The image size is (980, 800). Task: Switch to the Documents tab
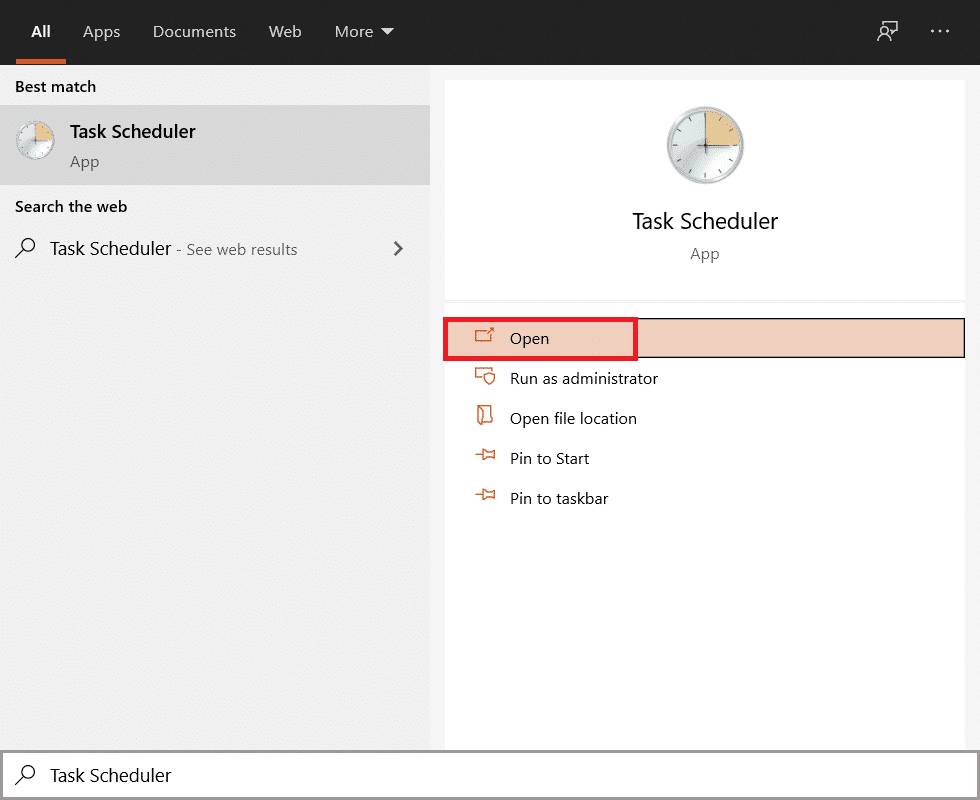click(194, 32)
